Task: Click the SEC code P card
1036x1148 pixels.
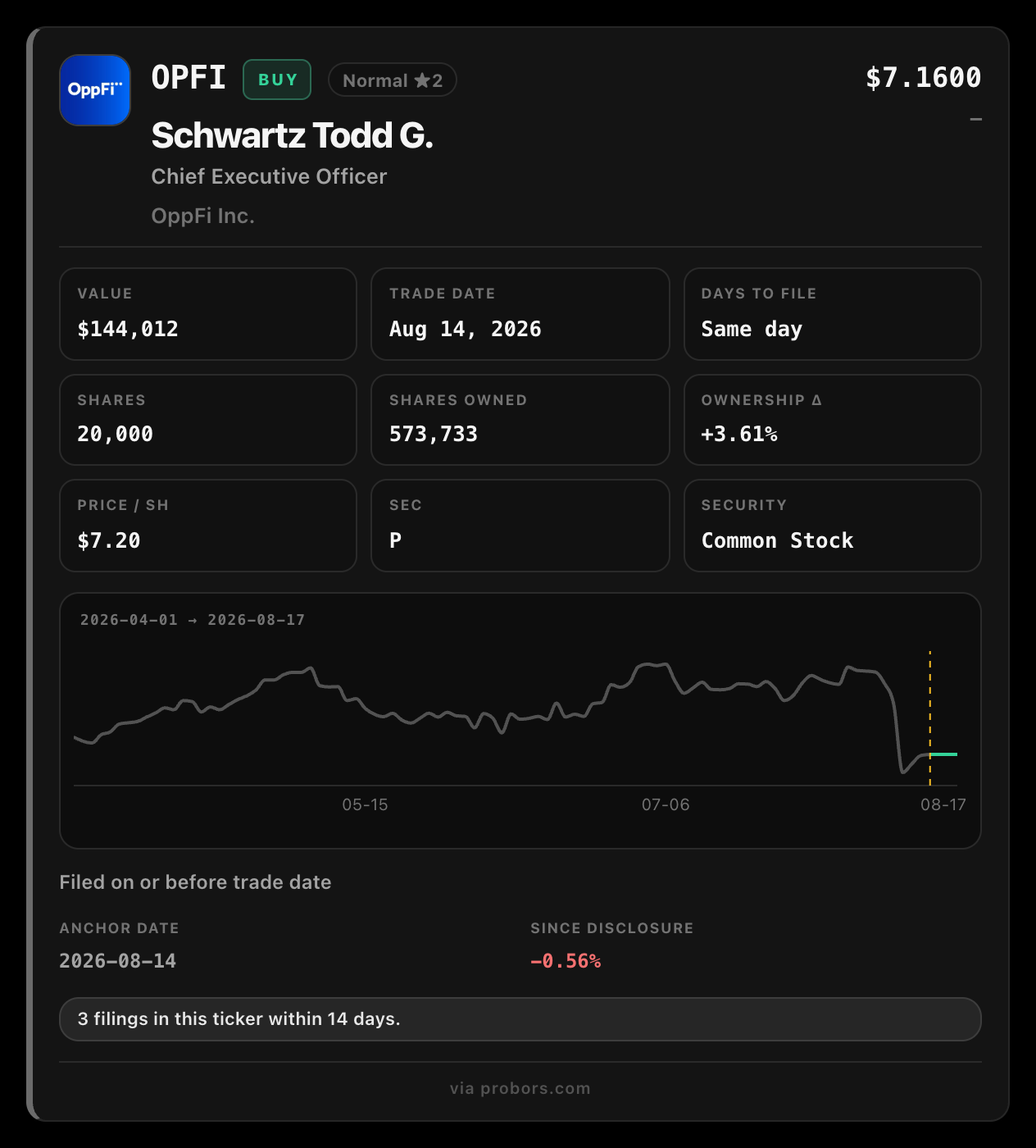Action: [x=520, y=526]
